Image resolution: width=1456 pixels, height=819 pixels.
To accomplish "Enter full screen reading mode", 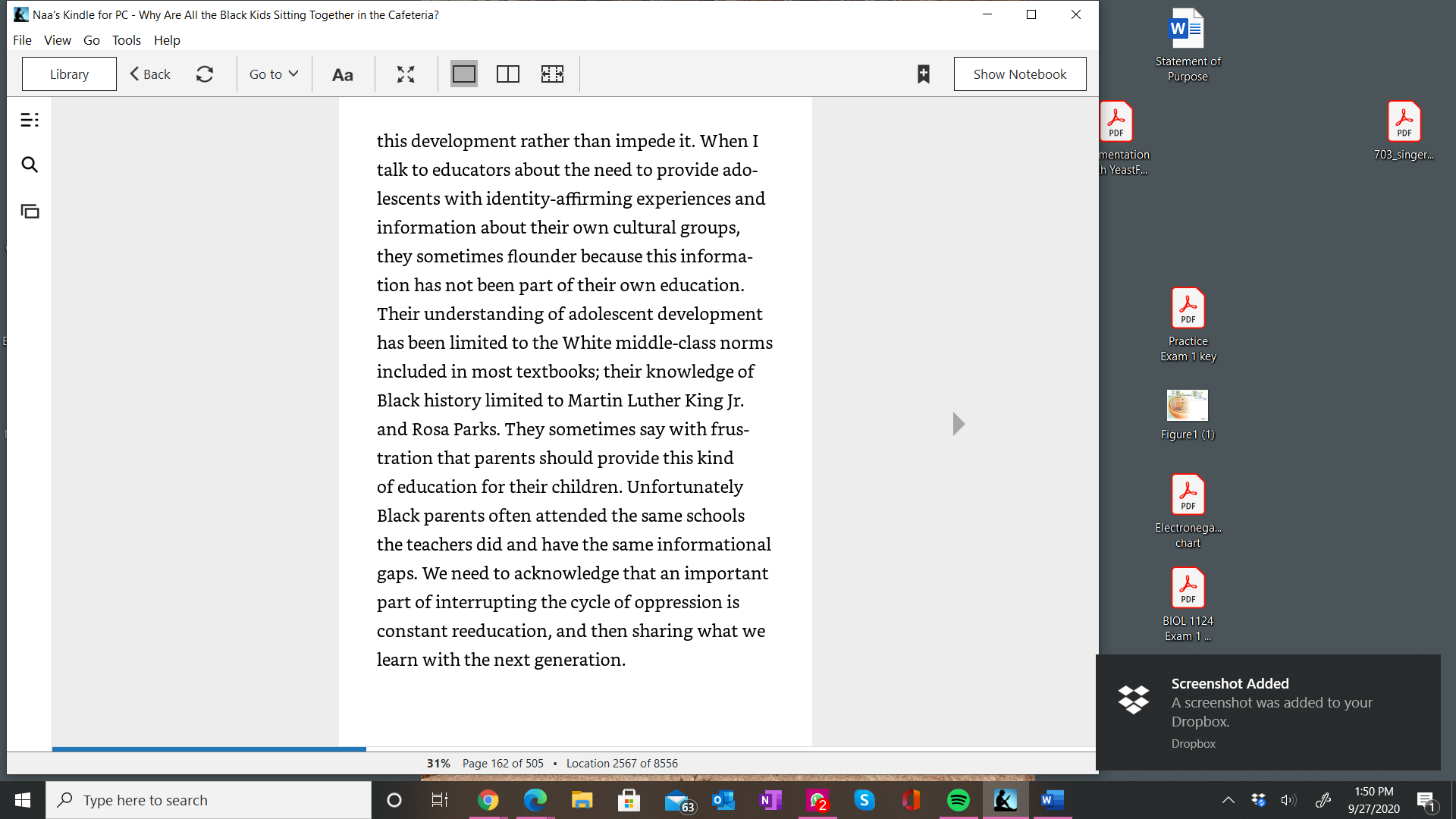I will coord(406,74).
